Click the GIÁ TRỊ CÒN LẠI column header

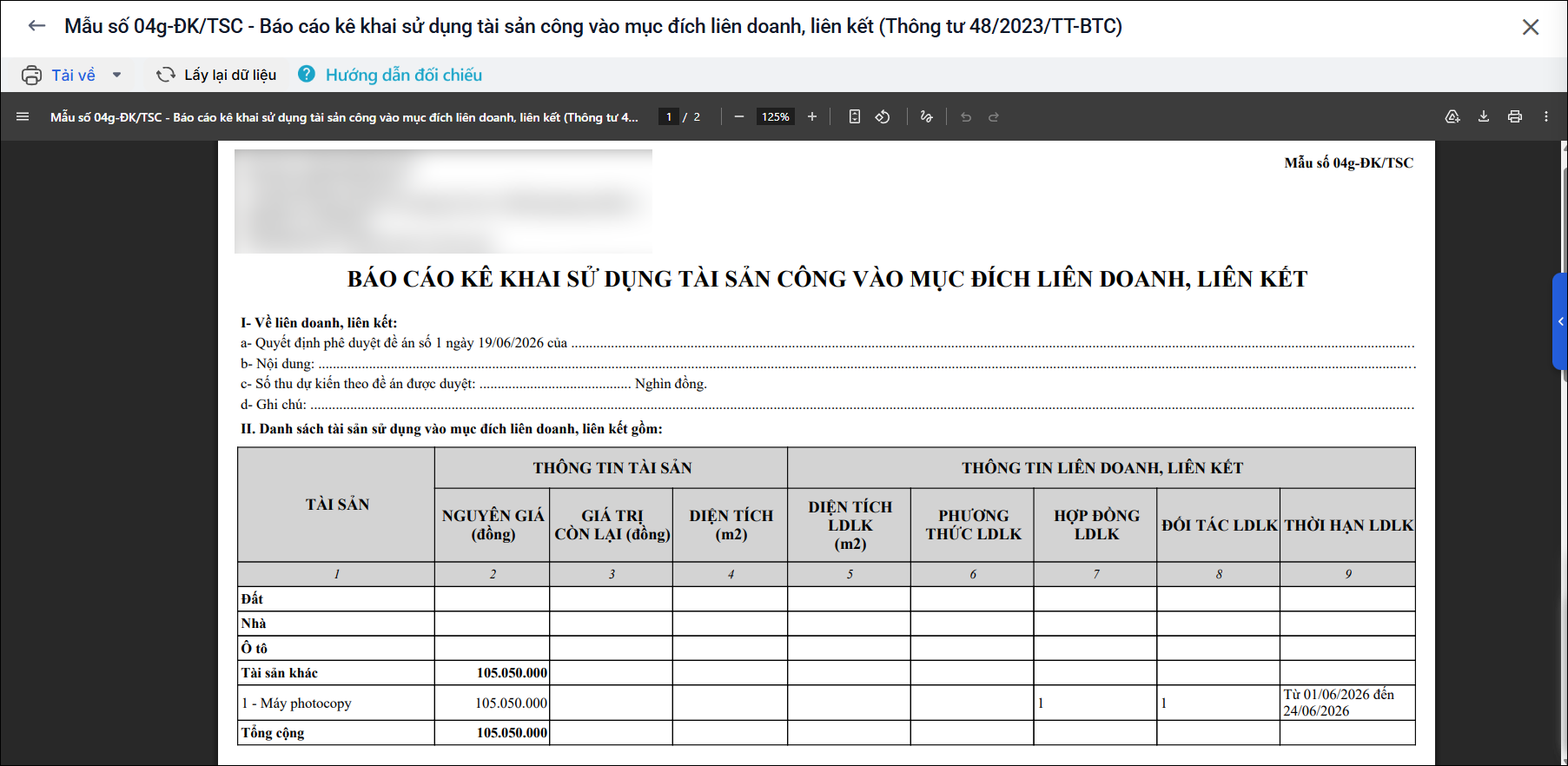[x=612, y=525]
